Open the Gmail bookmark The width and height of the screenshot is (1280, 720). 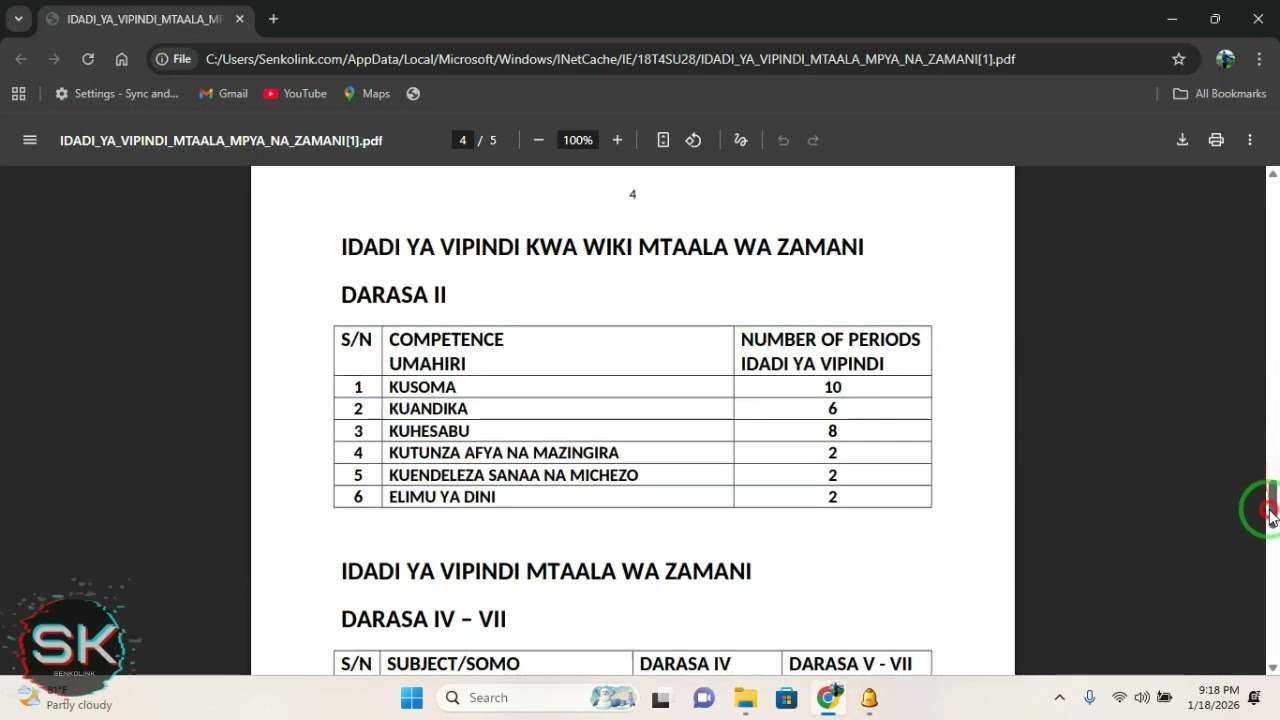(x=223, y=93)
